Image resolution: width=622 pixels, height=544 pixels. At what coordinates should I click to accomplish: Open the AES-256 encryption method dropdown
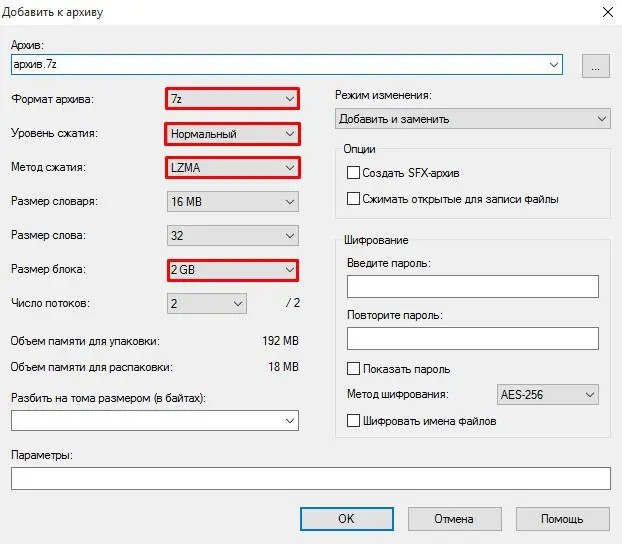[x=547, y=394]
